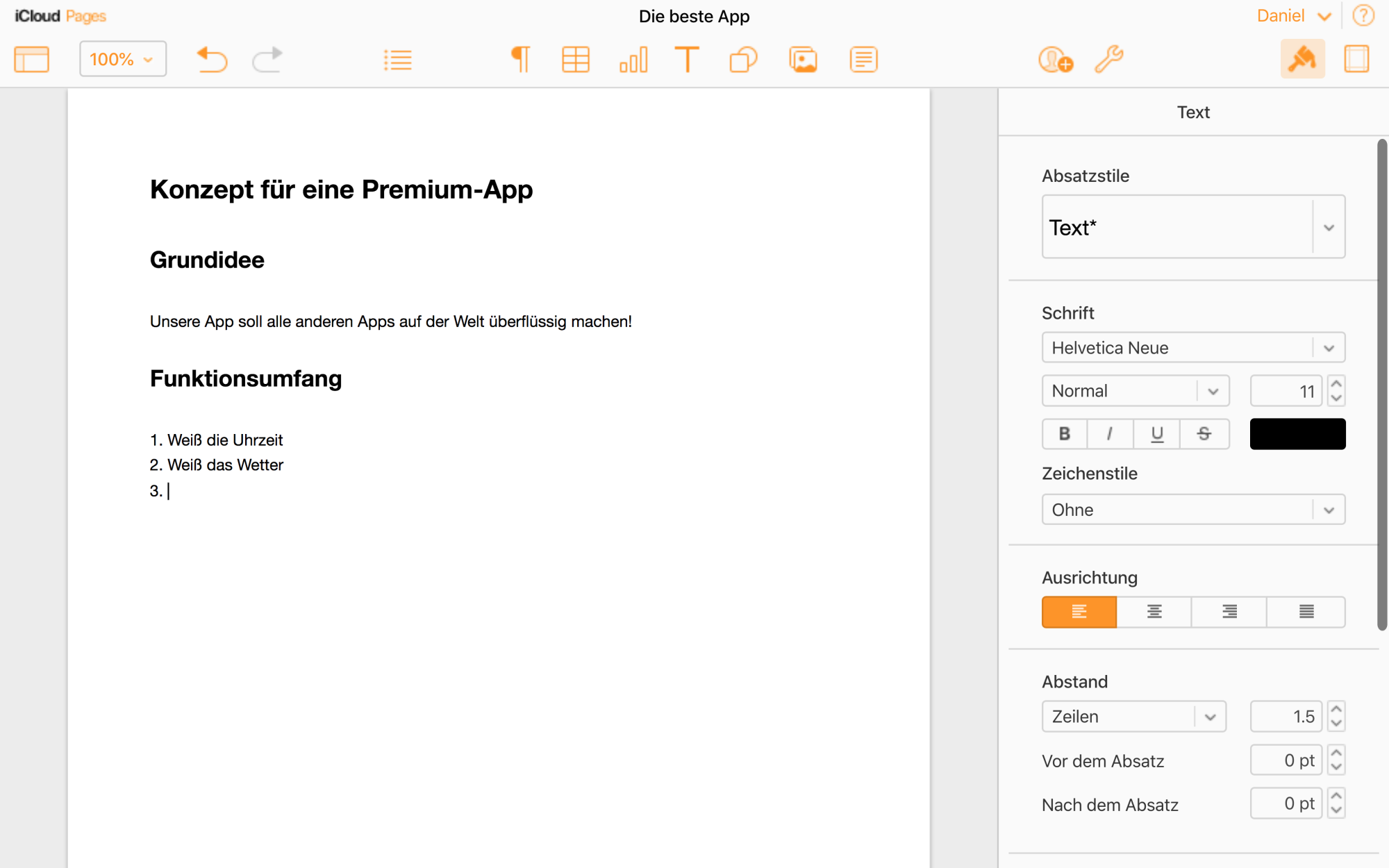Select justified text alignment
This screenshot has width=1389, height=868.
[1306, 612]
